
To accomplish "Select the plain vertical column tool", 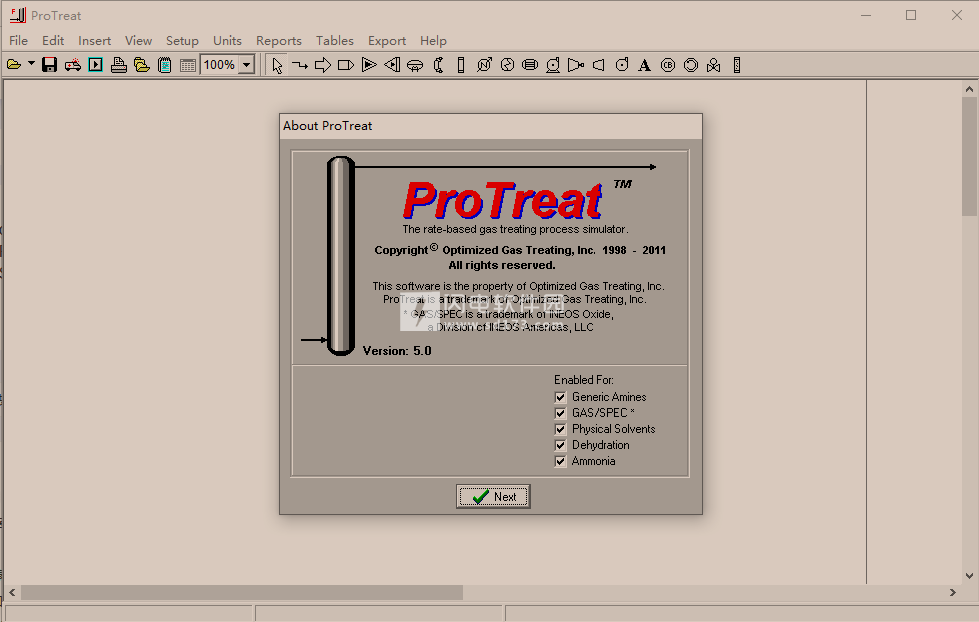I will 461,65.
